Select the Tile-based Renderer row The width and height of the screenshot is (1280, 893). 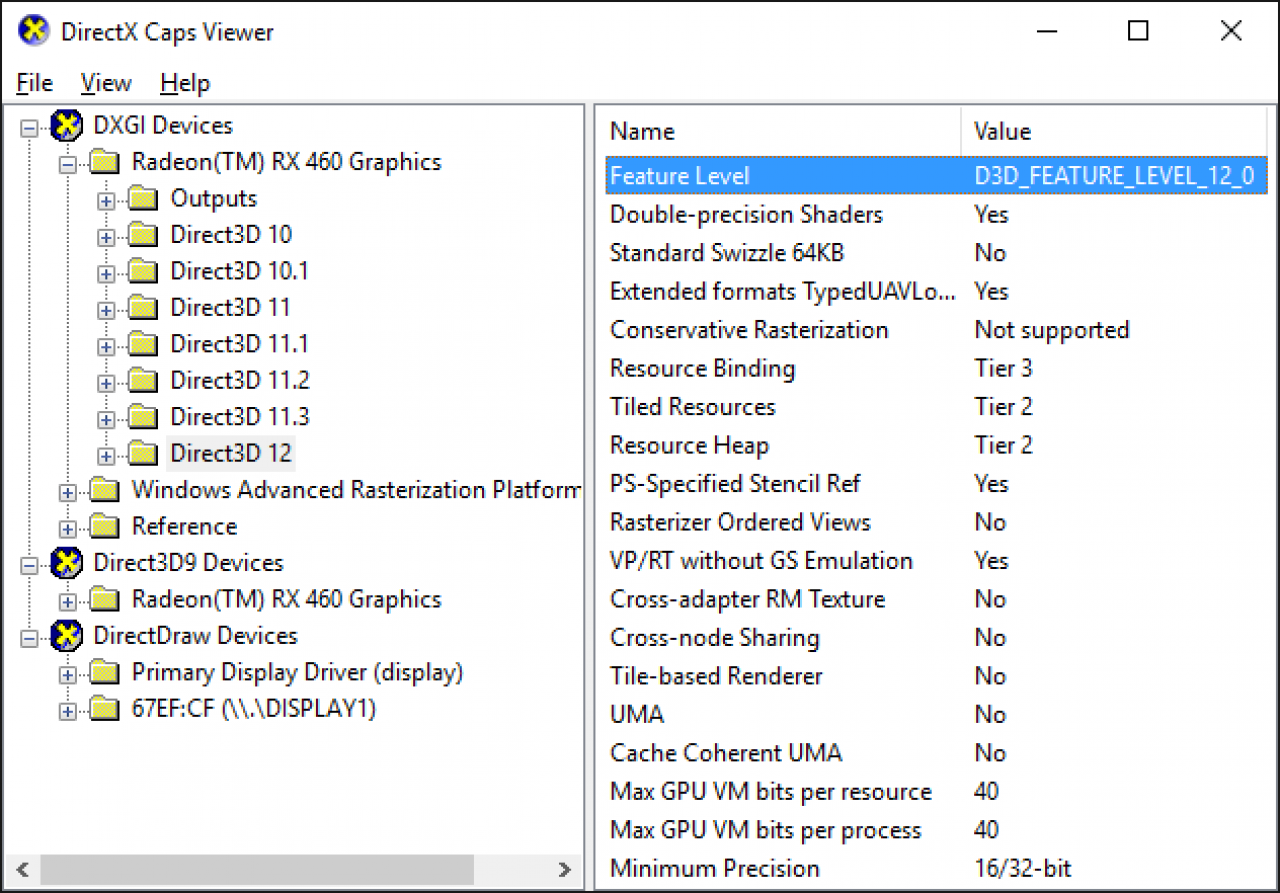click(x=937, y=676)
